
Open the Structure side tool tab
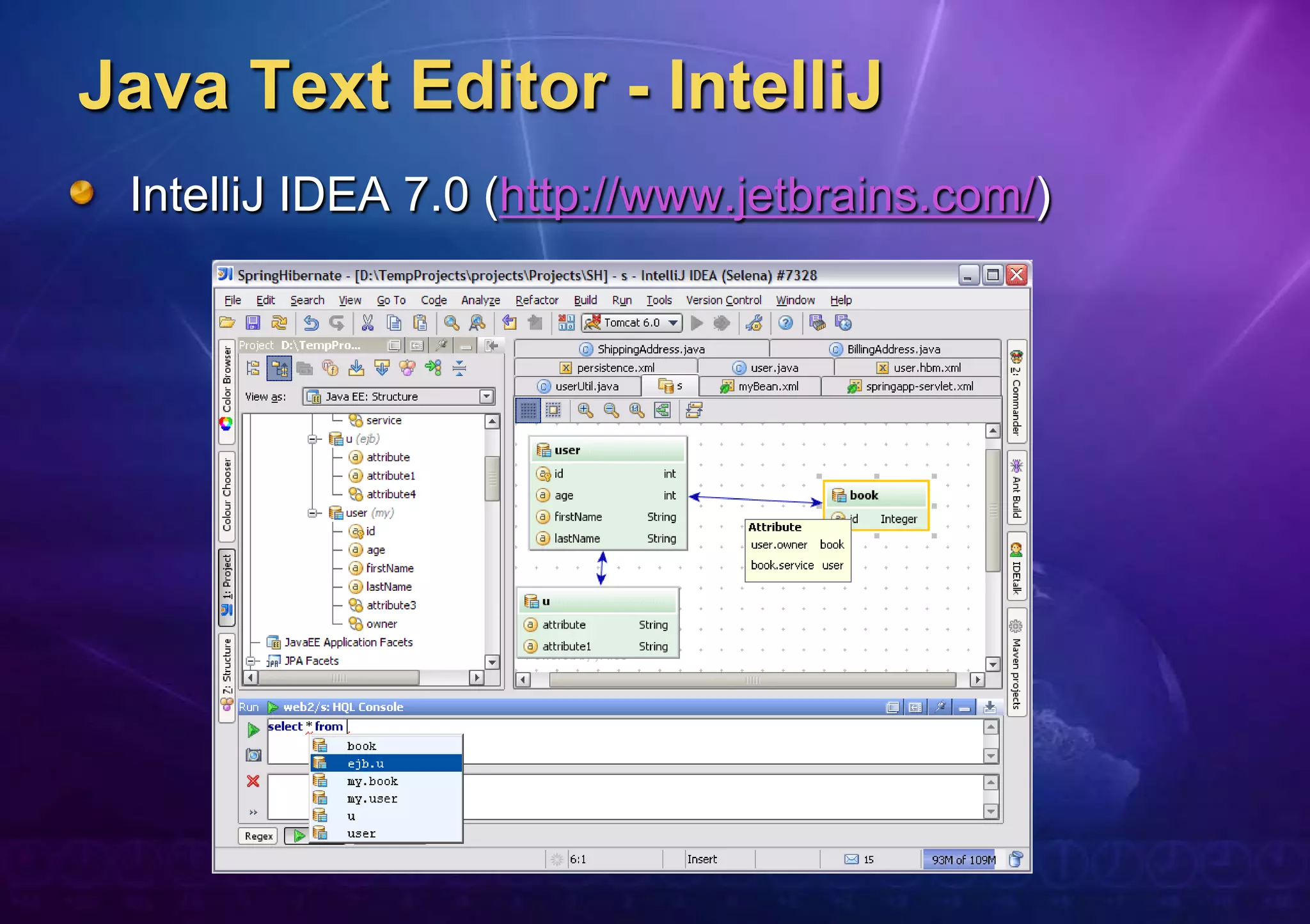(x=226, y=678)
